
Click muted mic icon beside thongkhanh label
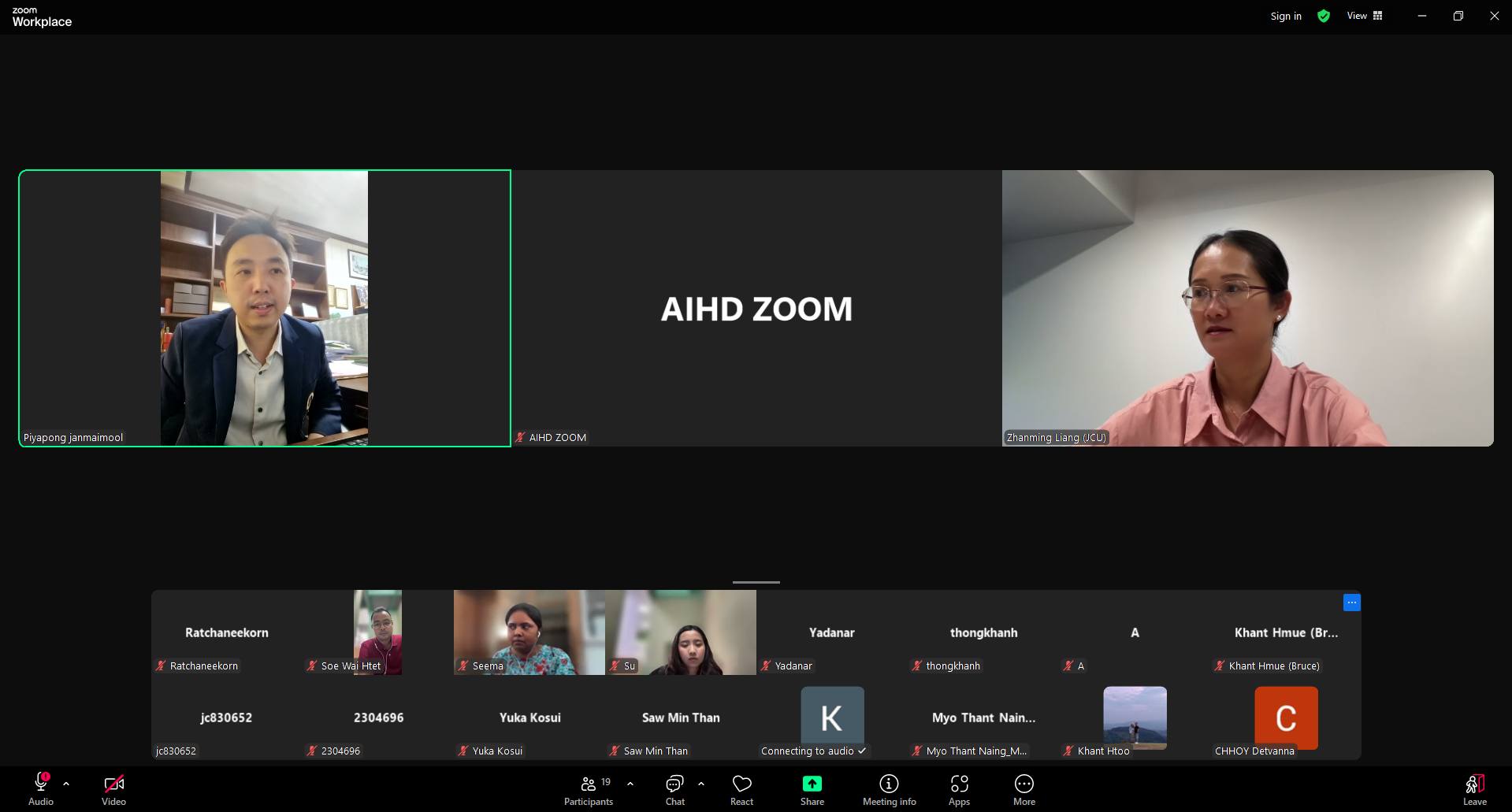[917, 666]
